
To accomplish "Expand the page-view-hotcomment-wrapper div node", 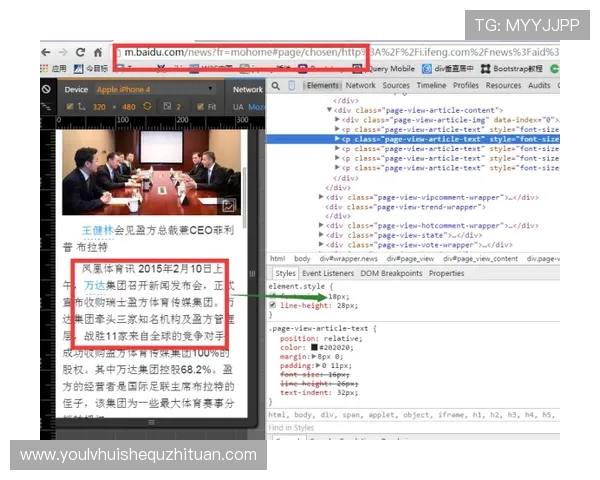I will 322,226.
